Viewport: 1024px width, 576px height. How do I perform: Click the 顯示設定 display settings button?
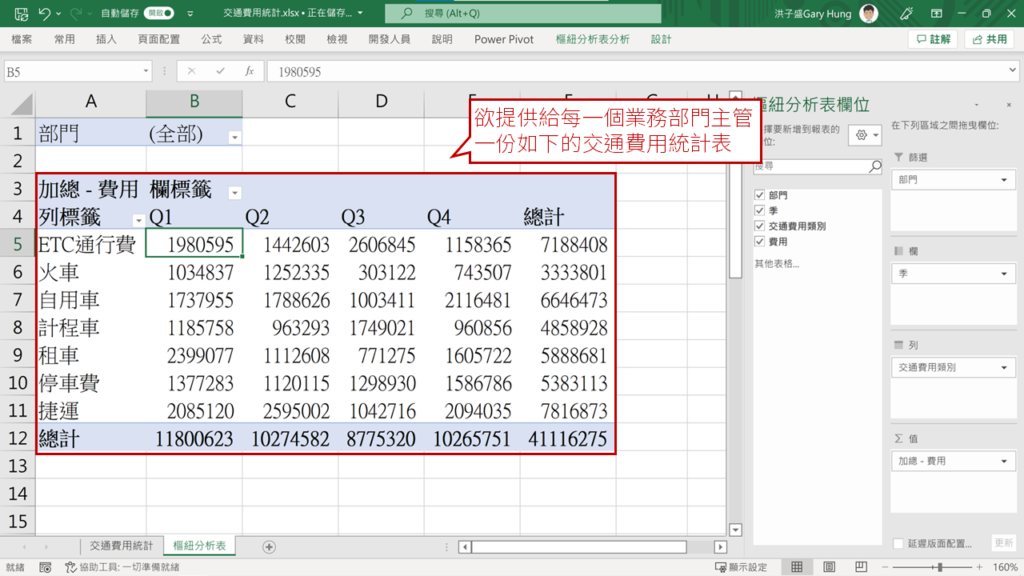741,567
